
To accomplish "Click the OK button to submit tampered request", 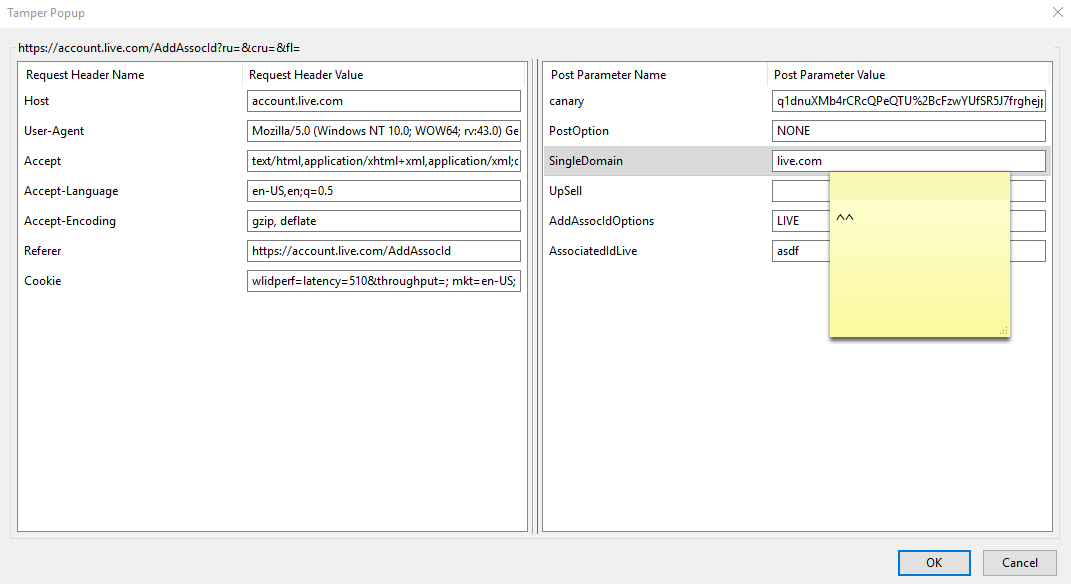I will [933, 562].
